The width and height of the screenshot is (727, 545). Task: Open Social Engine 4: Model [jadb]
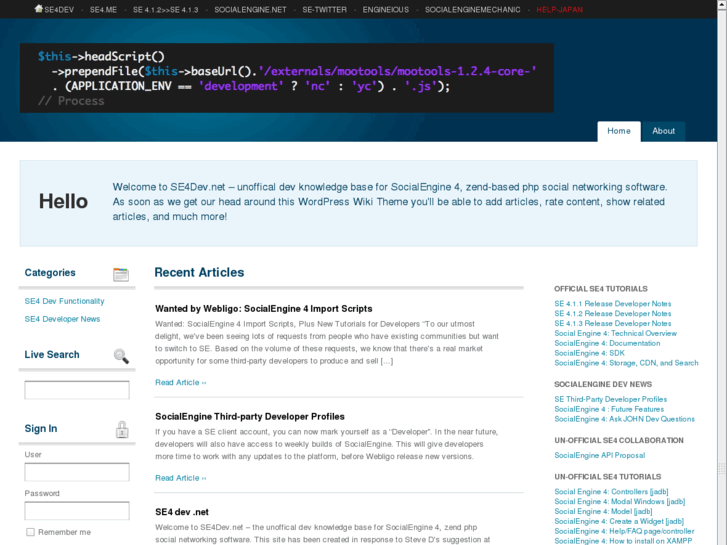click(x=604, y=511)
